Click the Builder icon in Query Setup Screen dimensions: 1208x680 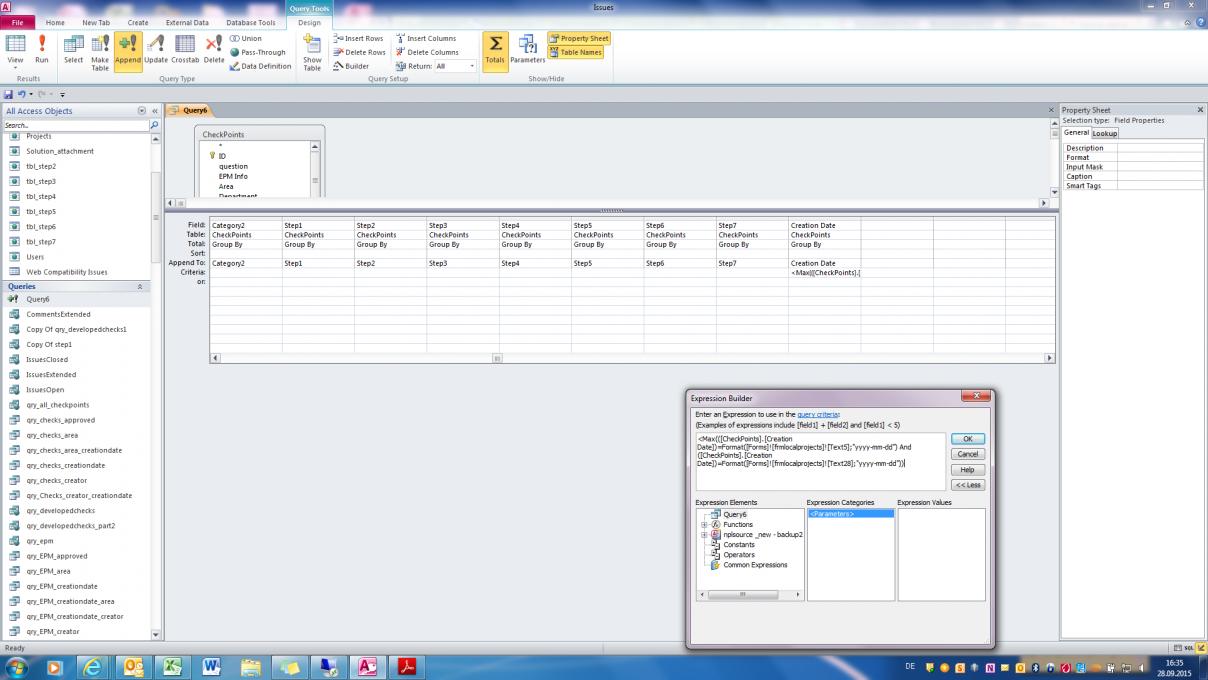[x=351, y=66]
